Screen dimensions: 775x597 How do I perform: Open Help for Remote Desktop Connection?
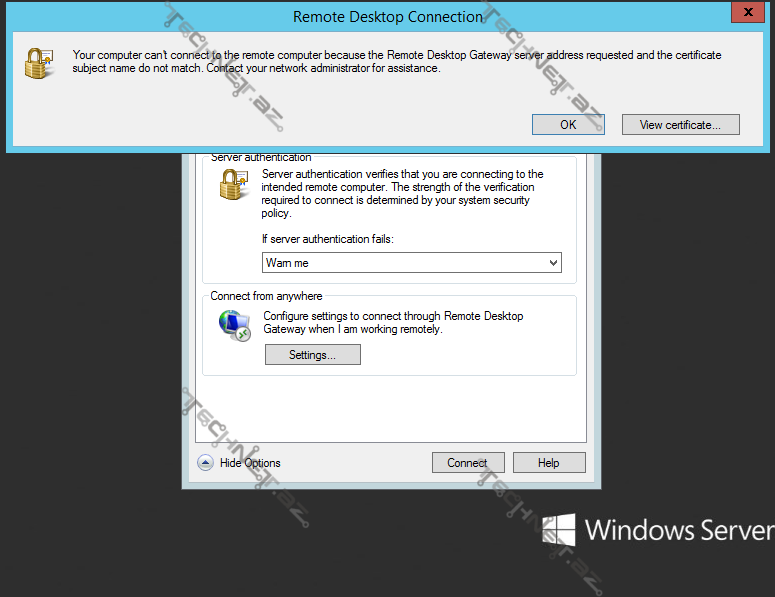549,463
